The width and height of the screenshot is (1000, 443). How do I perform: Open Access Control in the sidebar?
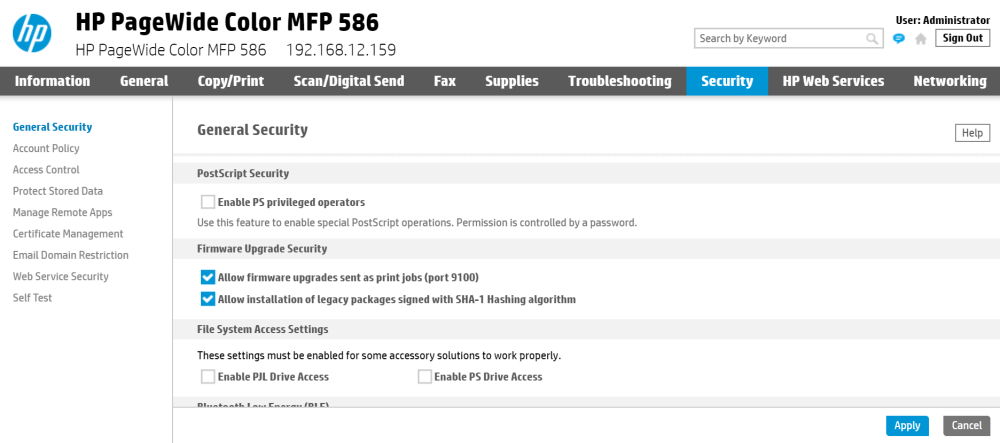[46, 170]
